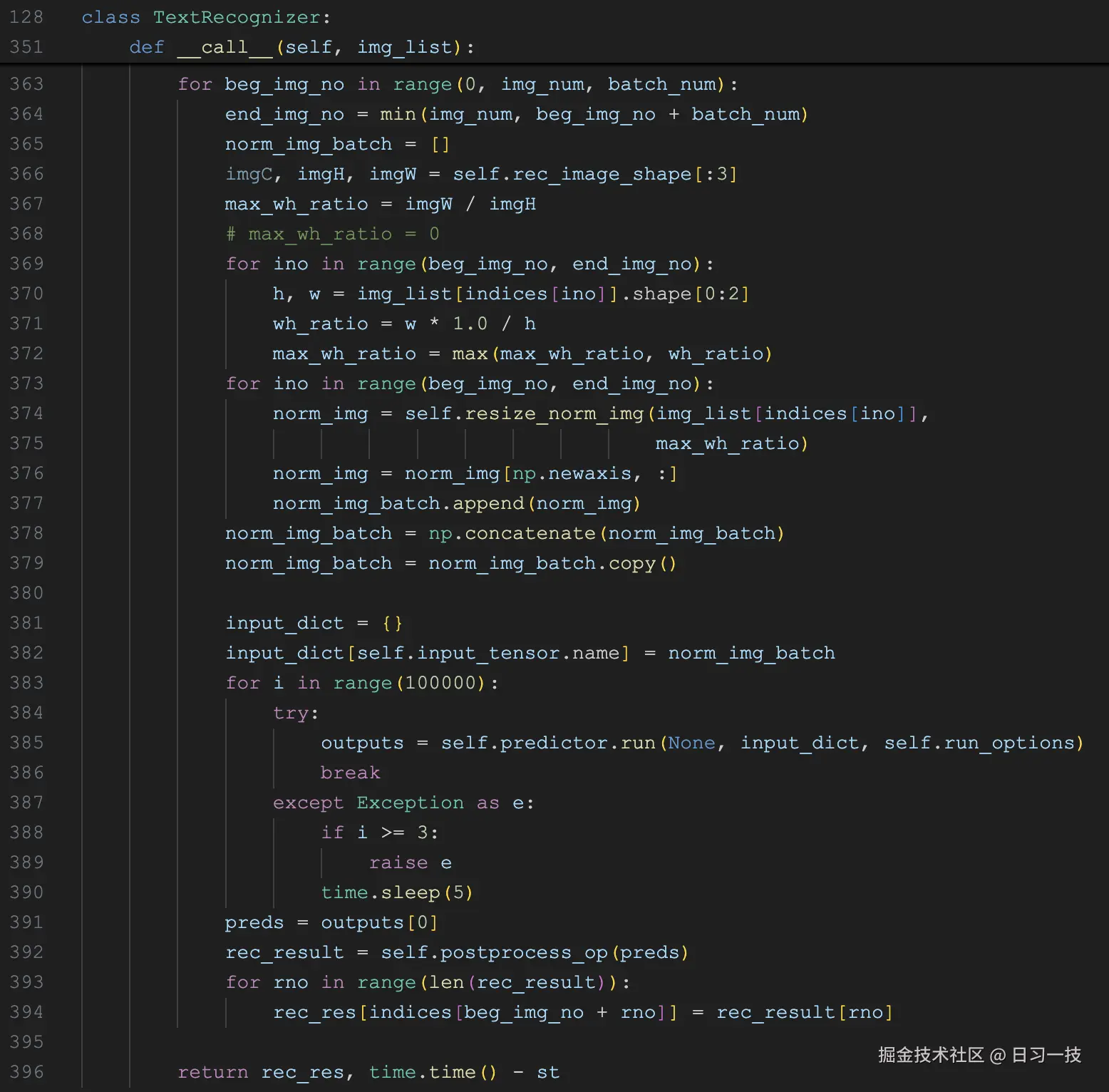Click 'self.resize_norm_img' method call
This screenshot has height=1092, width=1109.
[x=524, y=413]
